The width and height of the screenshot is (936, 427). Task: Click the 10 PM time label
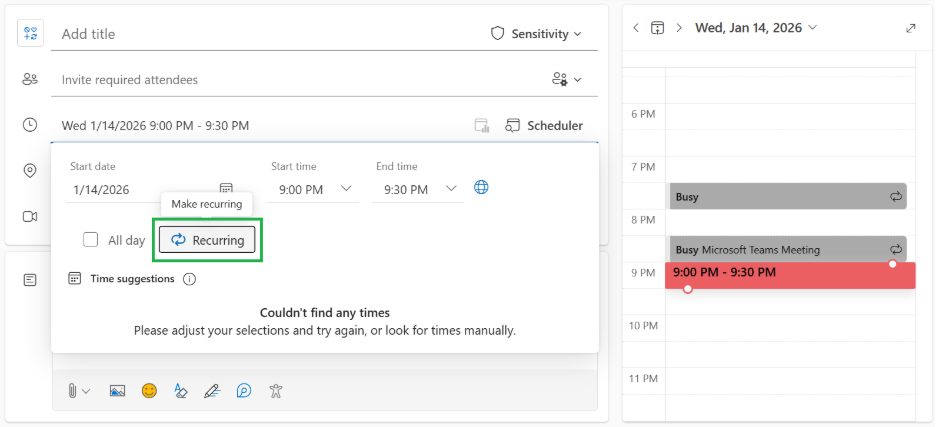[644, 326]
